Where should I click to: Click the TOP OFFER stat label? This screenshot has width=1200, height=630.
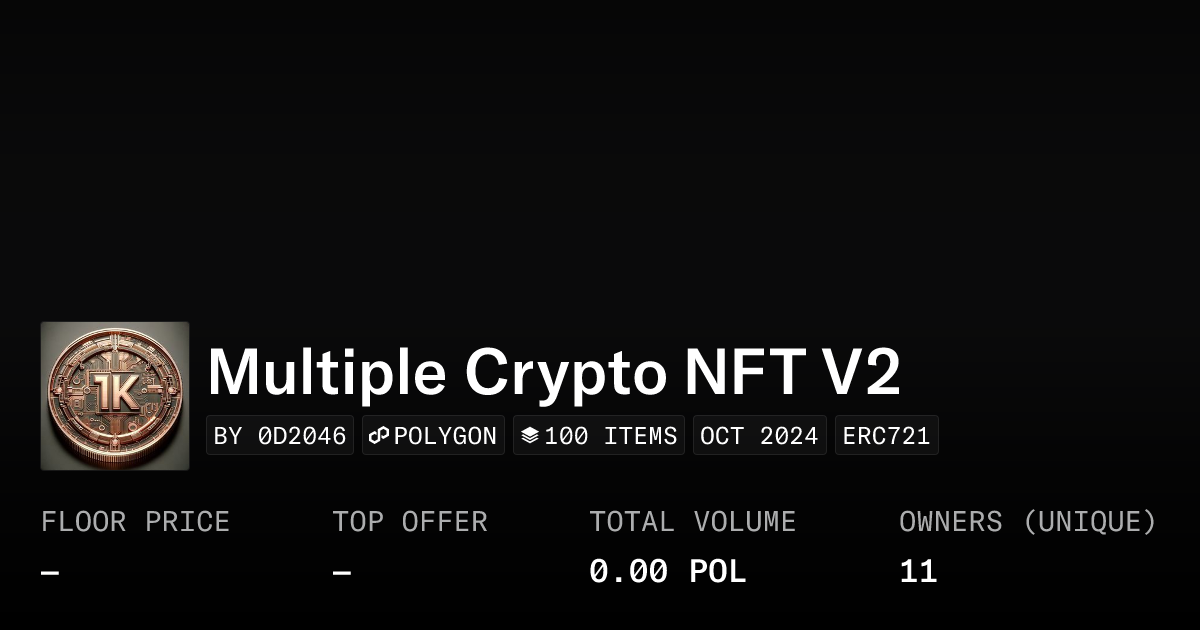pos(410,522)
